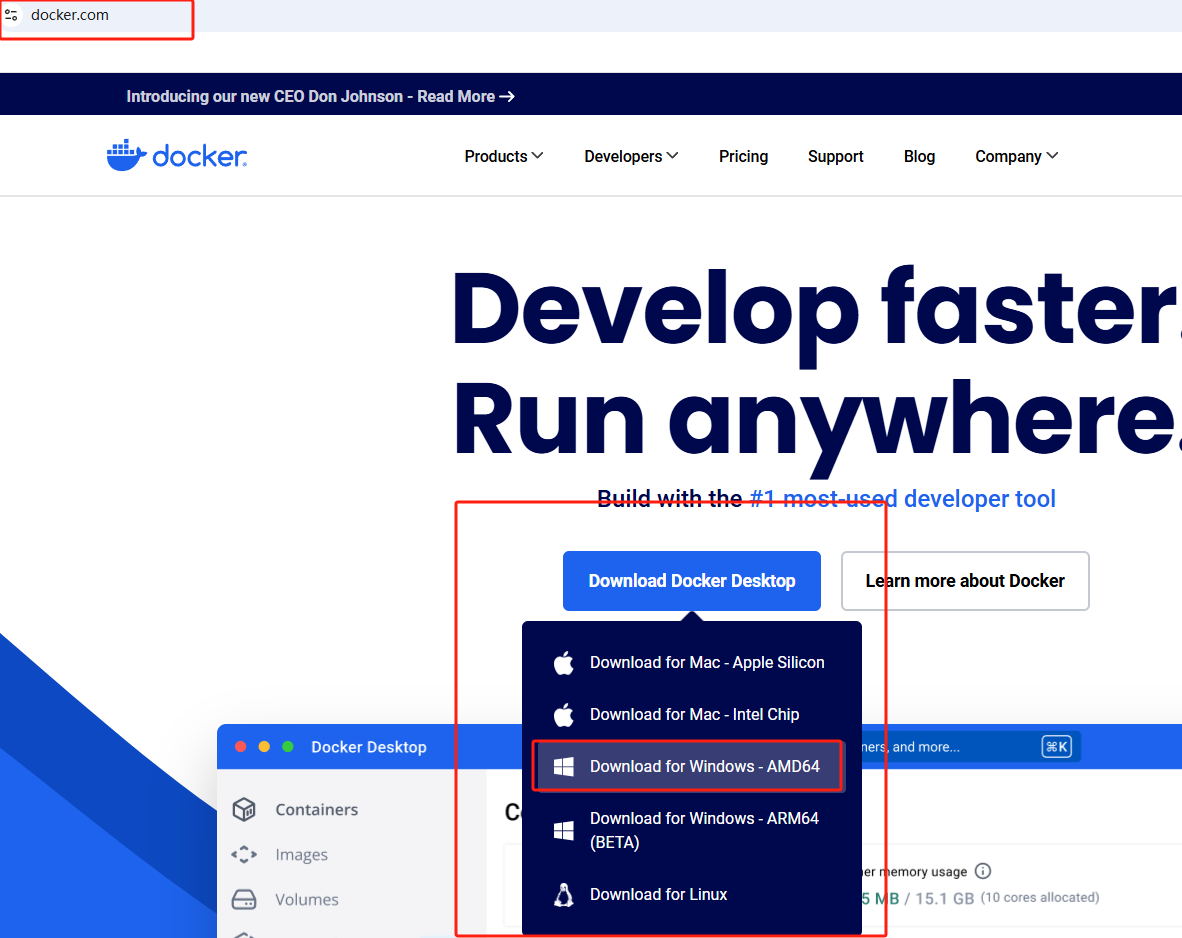Click Learn more about Docker button
Viewport: 1182px width, 938px height.
(x=965, y=581)
